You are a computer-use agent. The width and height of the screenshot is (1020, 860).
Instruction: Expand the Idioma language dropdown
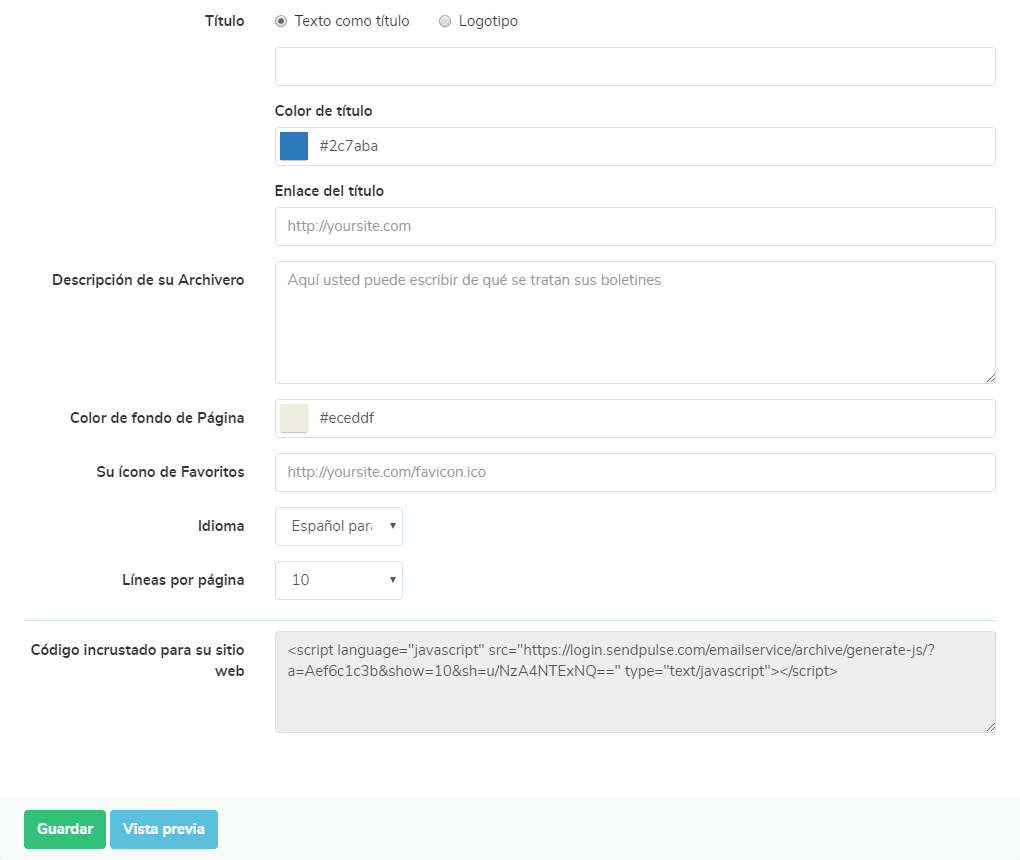pyautogui.click(x=339, y=526)
